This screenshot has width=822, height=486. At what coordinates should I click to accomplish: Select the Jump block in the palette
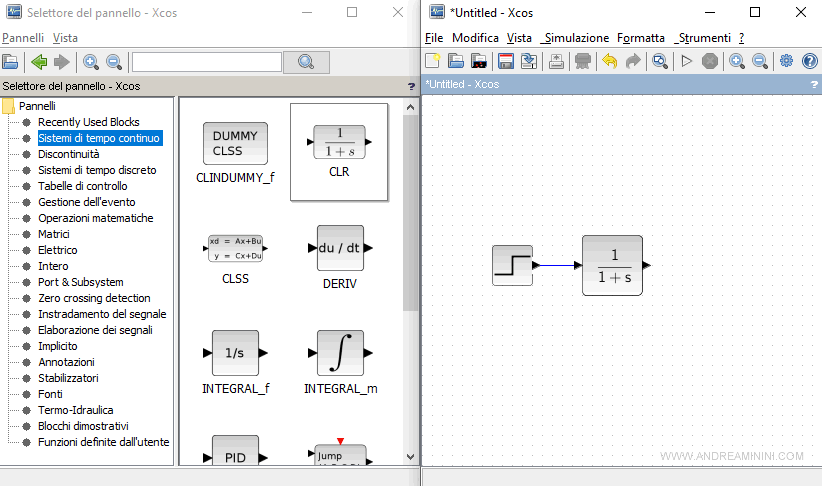tap(340, 452)
